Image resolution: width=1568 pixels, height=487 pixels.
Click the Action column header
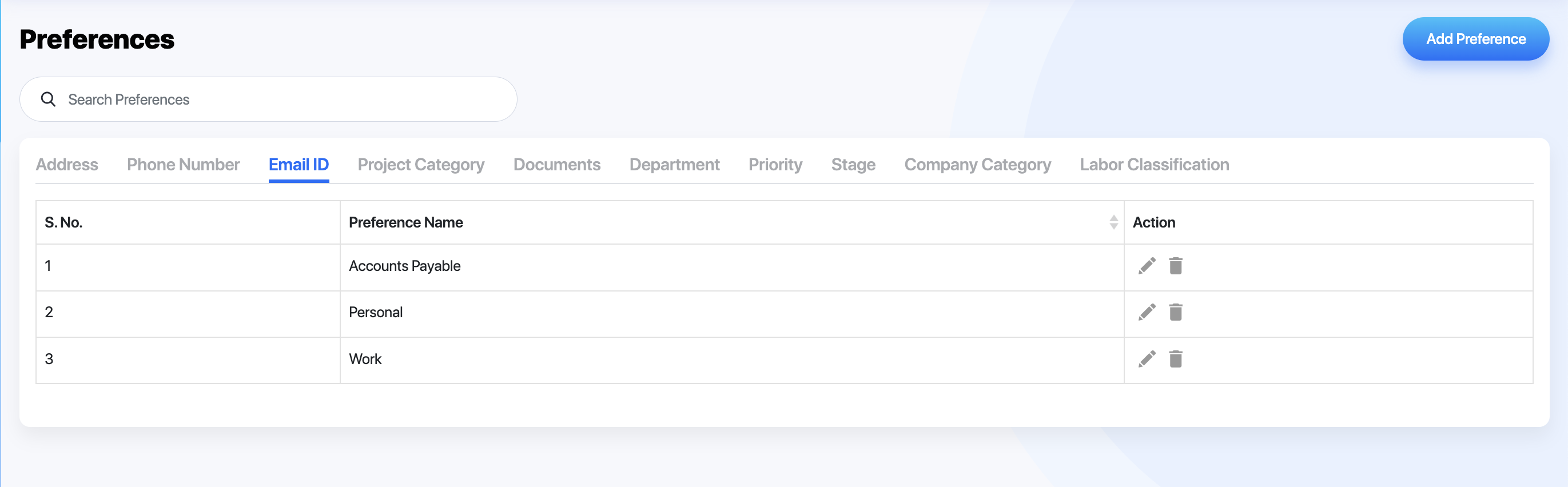click(x=1328, y=223)
